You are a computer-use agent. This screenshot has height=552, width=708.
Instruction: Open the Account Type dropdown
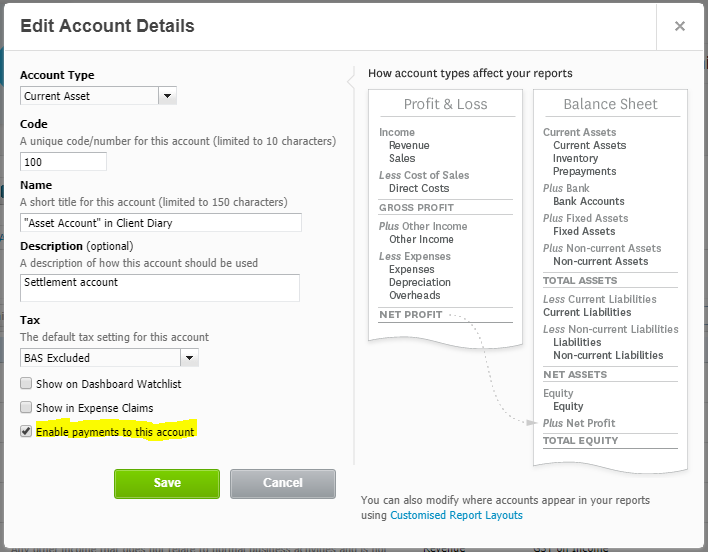[90, 96]
